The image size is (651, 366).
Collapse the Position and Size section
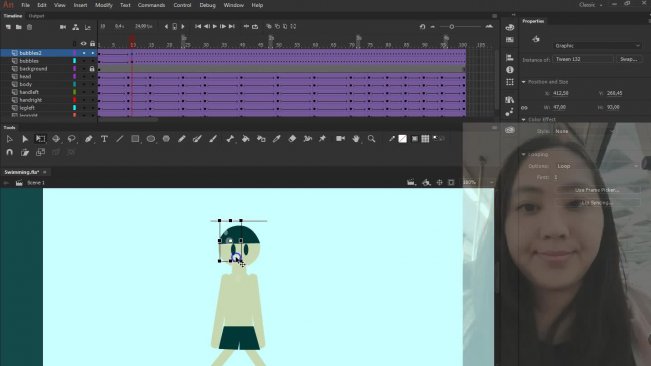coord(524,82)
